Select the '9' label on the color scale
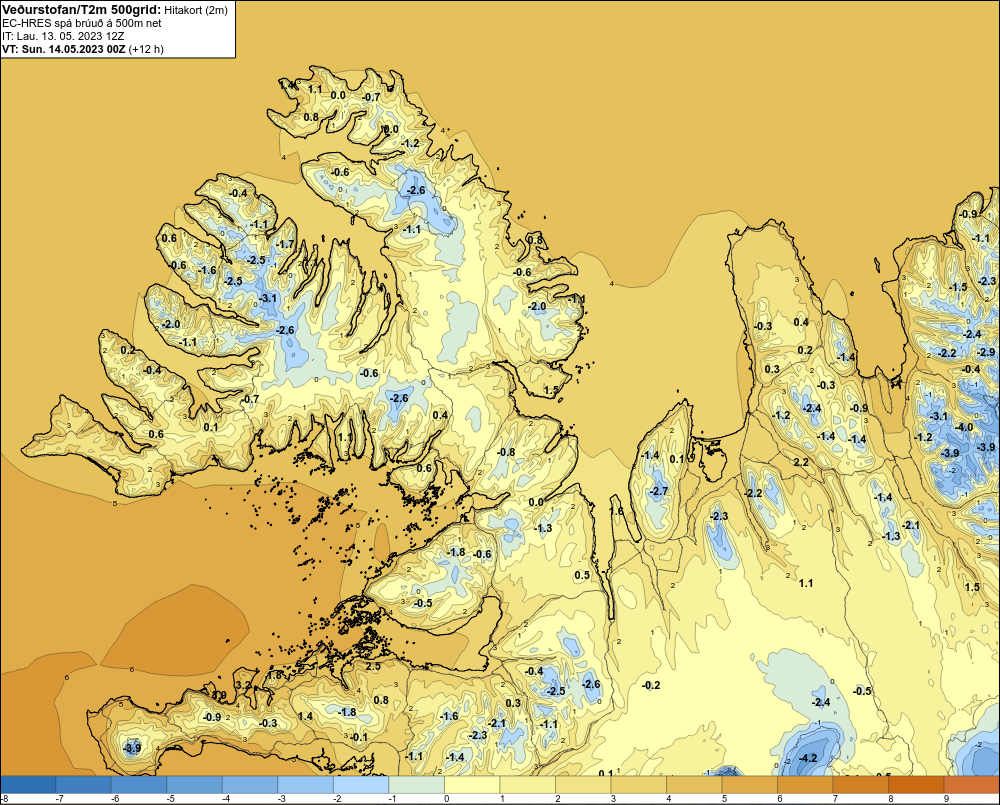 [946, 799]
